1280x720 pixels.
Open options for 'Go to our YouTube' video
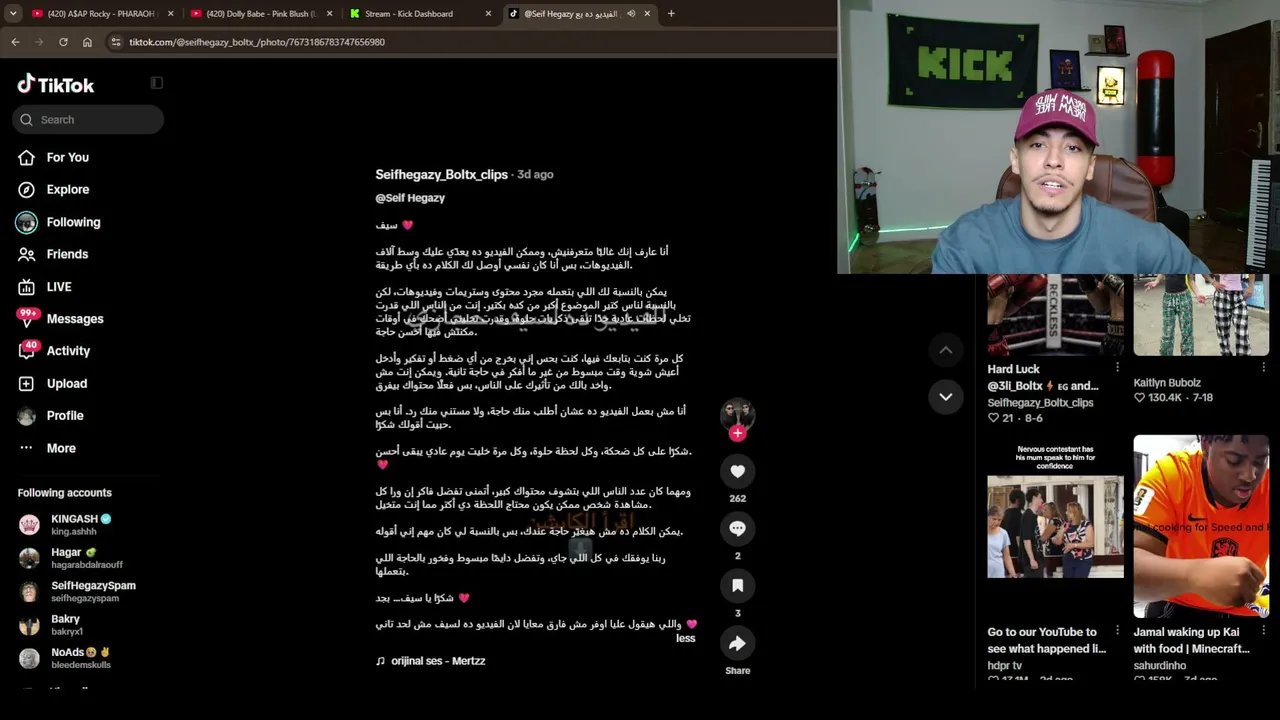[x=1118, y=632]
